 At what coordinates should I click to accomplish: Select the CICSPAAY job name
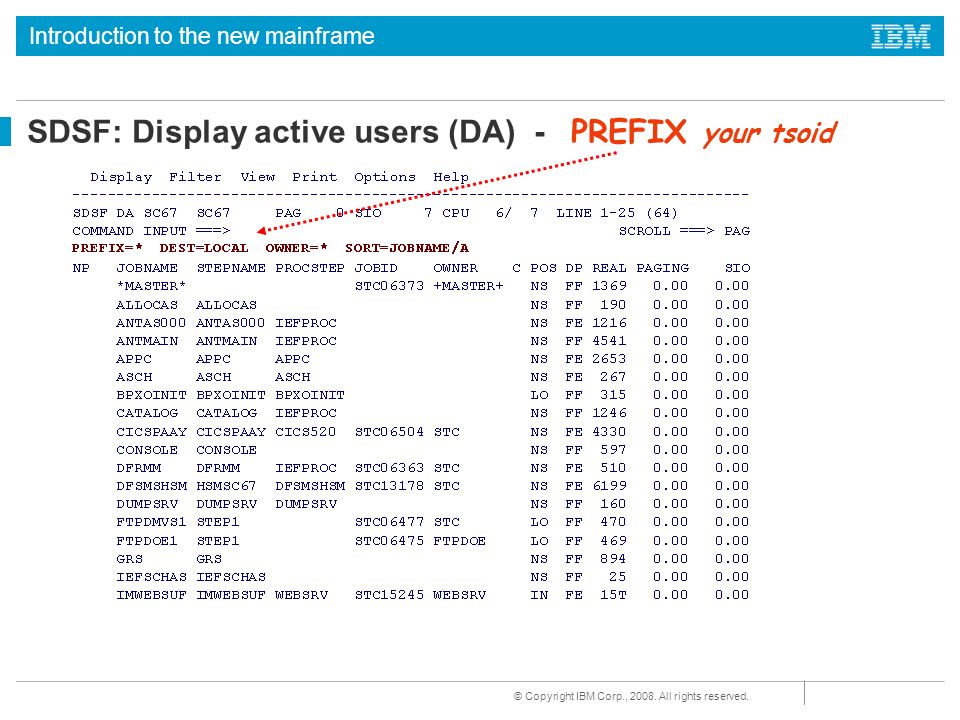click(151, 432)
